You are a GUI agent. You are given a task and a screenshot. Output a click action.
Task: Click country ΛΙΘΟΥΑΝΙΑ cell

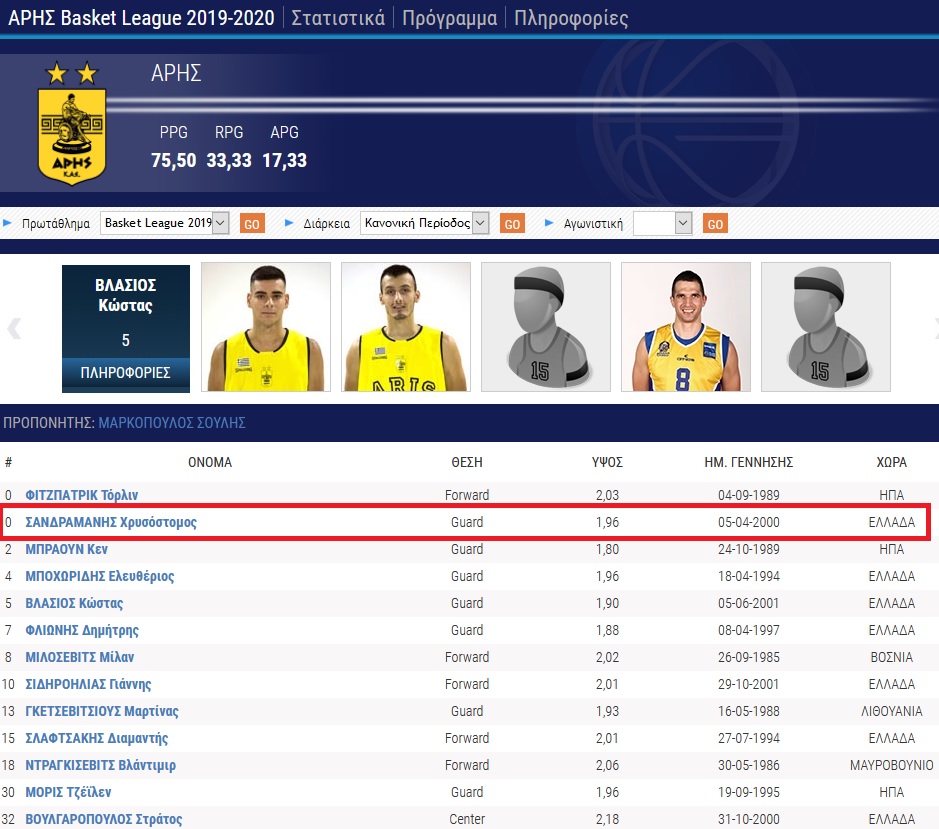coord(892,711)
